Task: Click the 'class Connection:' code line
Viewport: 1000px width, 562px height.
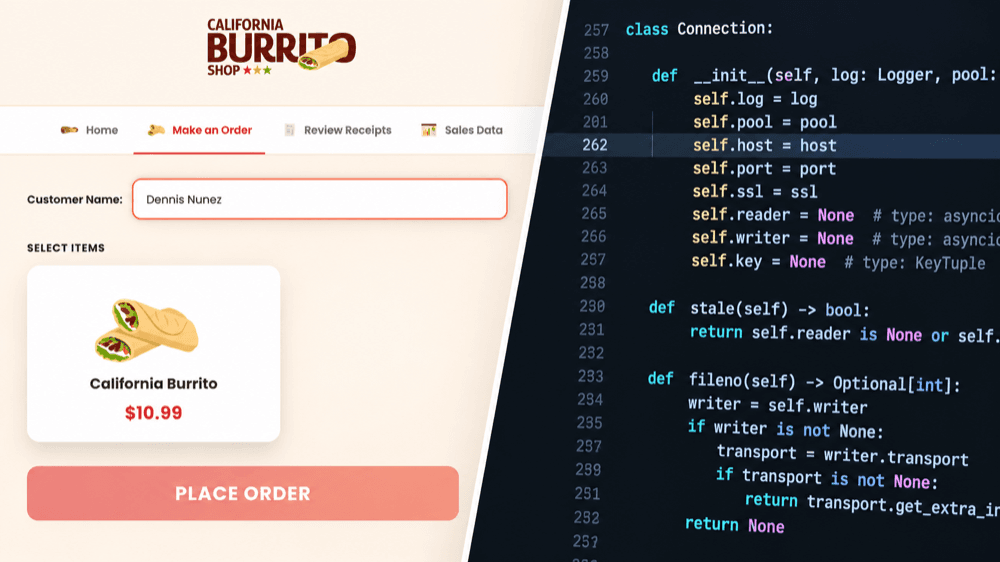Action: [699, 29]
